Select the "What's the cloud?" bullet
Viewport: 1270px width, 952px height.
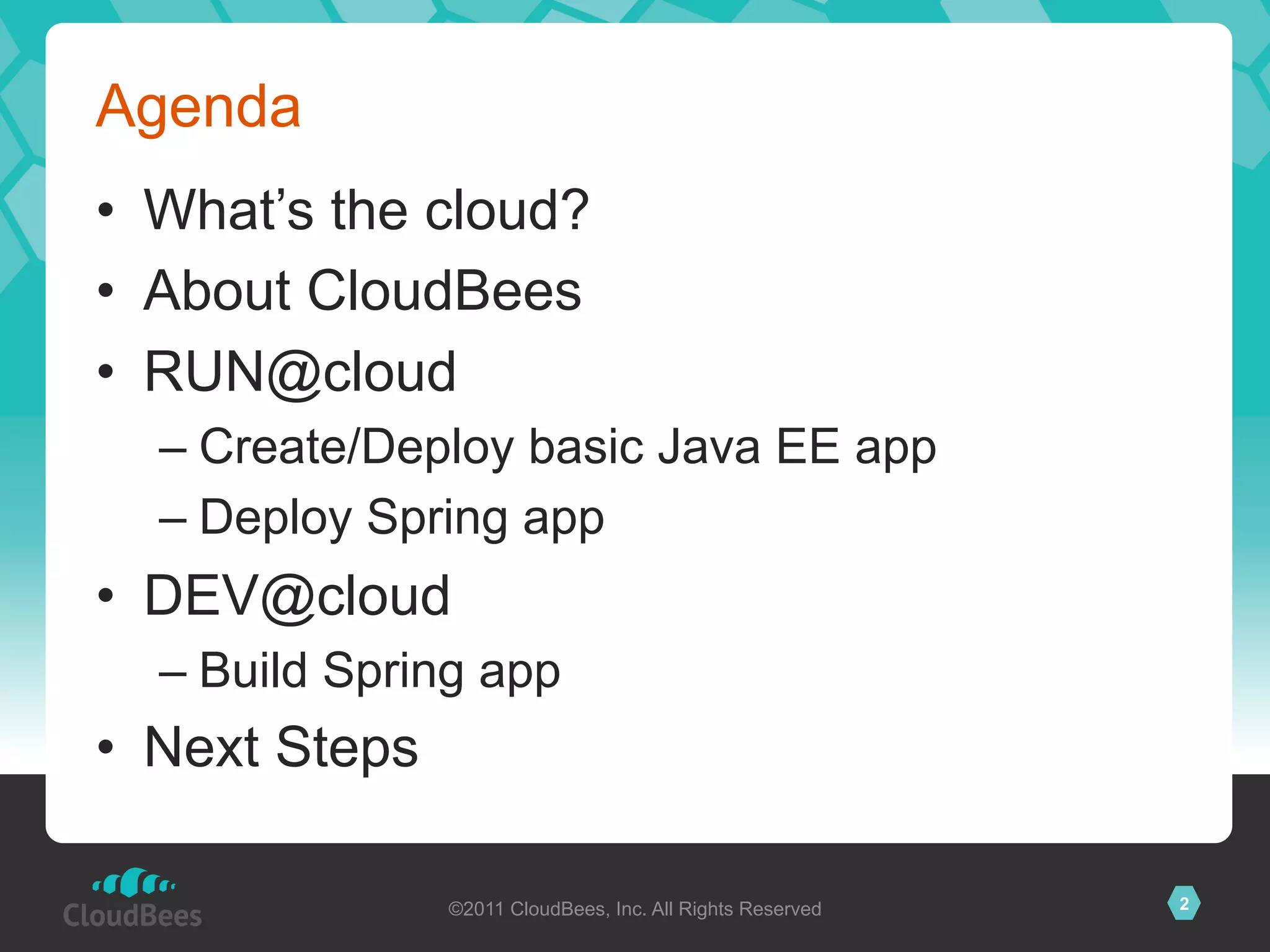pyautogui.click(x=366, y=211)
